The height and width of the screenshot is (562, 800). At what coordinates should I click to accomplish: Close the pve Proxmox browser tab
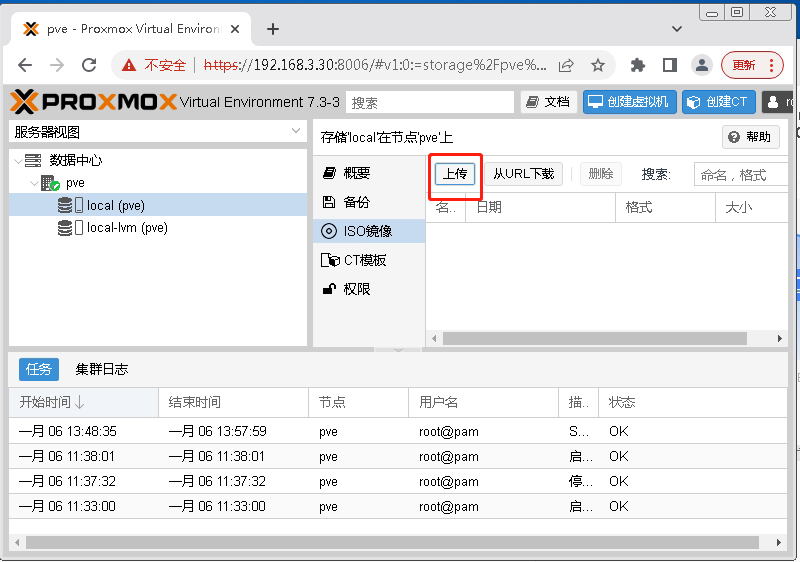[235, 29]
